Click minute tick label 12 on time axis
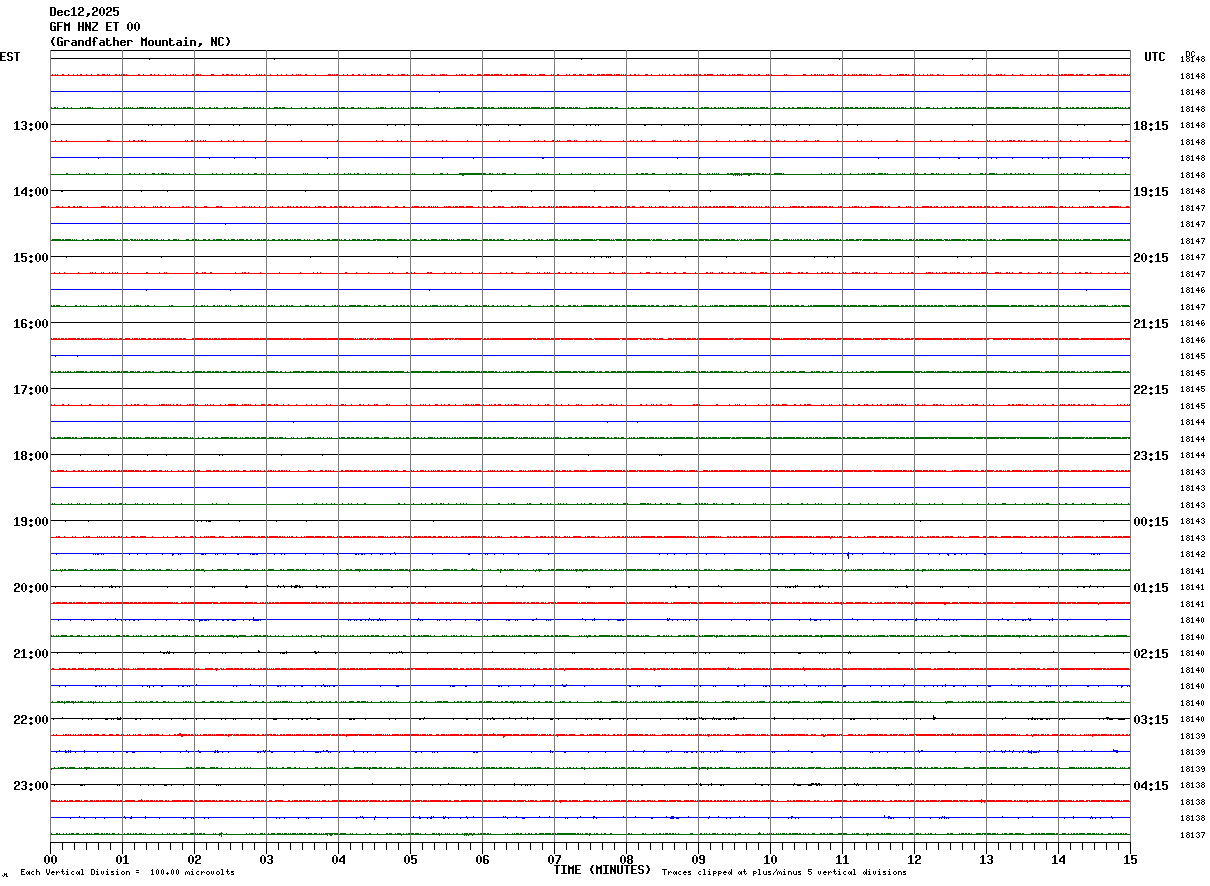Screen dimensions: 1210x886 click(x=914, y=860)
